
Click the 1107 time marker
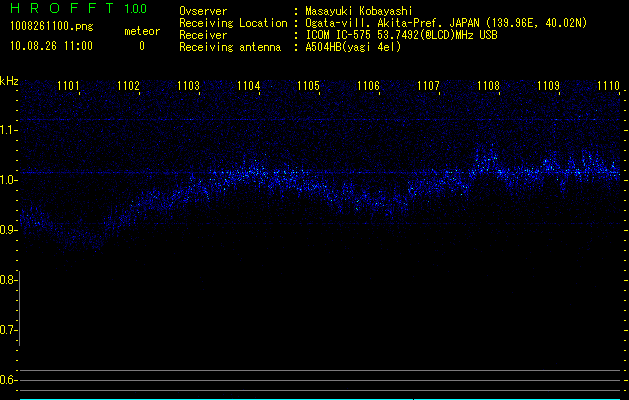pos(428,86)
